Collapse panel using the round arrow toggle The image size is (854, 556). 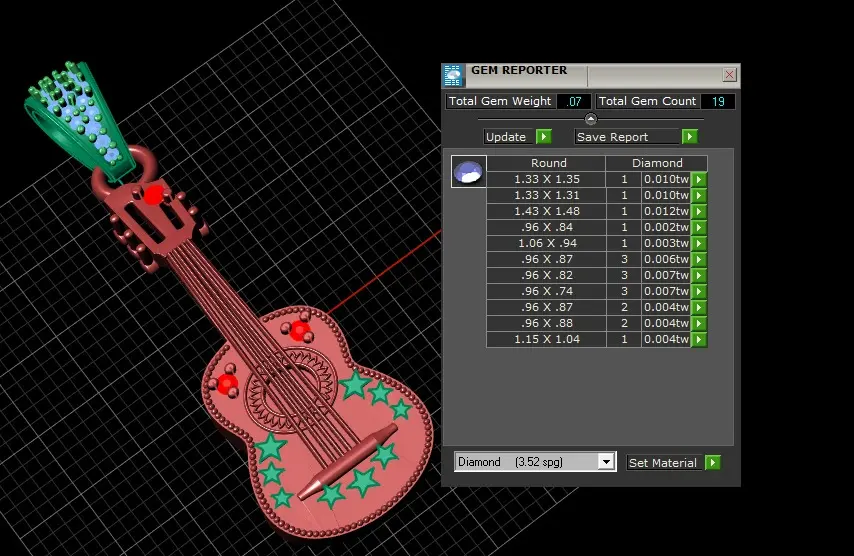tap(590, 119)
